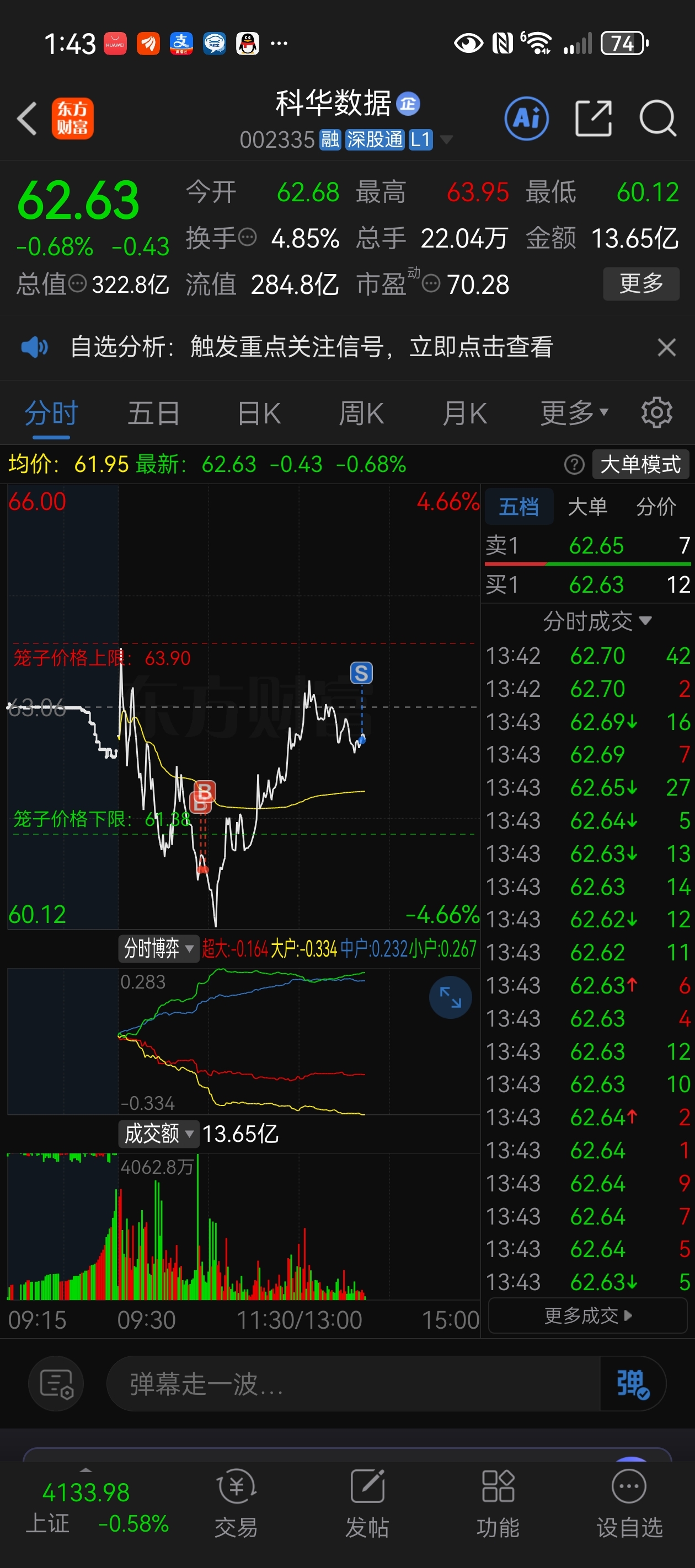Open chart settings gear icon
Image resolution: width=695 pixels, height=1568 pixels.
pos(656,413)
